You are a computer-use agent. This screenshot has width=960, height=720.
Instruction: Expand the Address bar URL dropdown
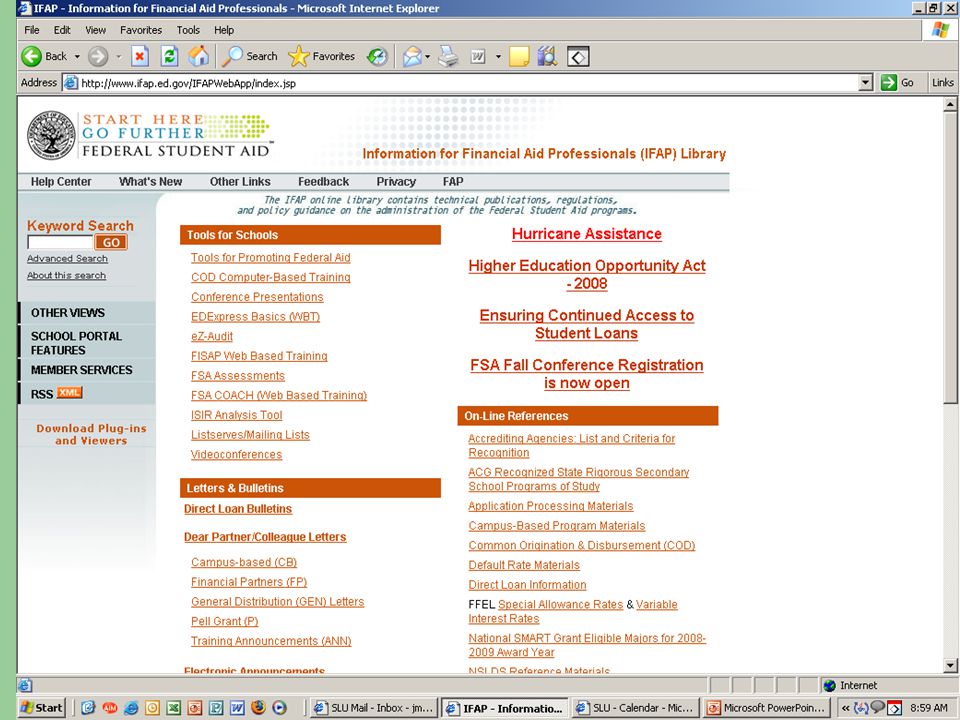click(x=865, y=83)
